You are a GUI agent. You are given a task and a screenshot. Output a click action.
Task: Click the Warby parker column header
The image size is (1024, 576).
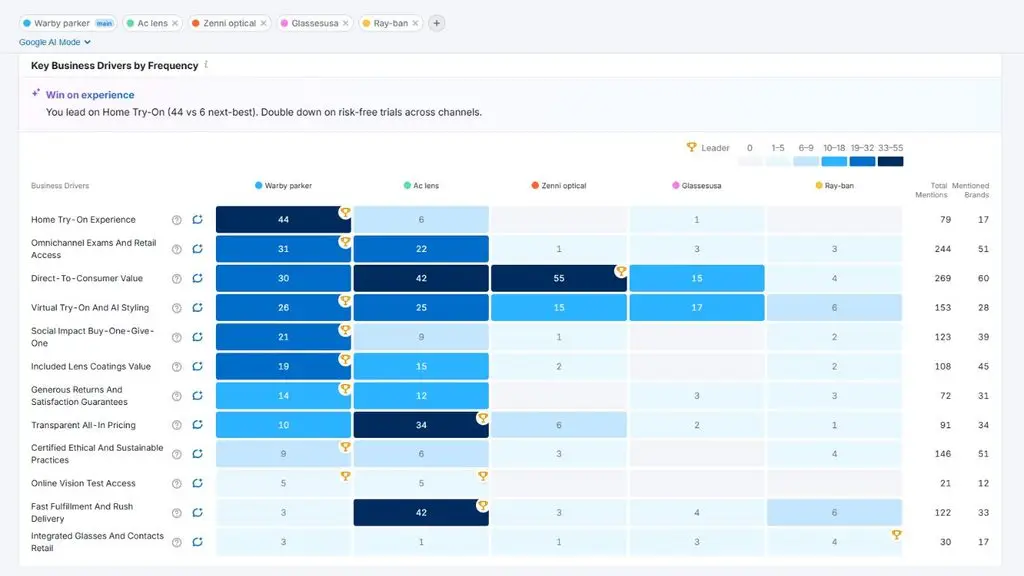click(283, 185)
